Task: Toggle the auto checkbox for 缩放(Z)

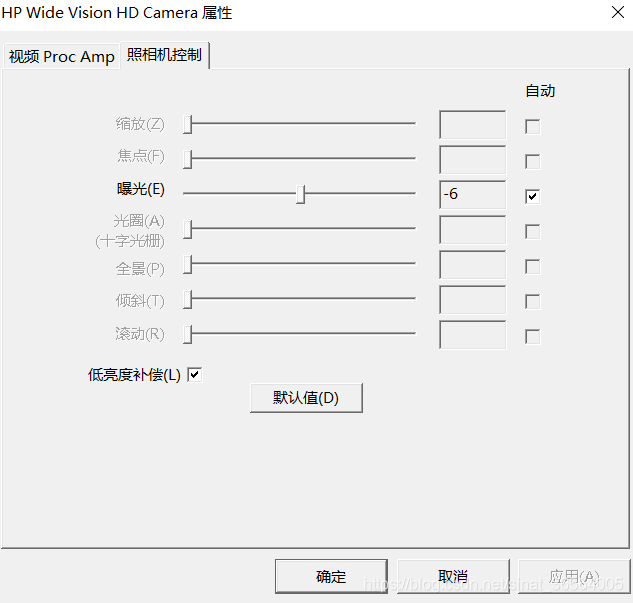Action: (532, 126)
